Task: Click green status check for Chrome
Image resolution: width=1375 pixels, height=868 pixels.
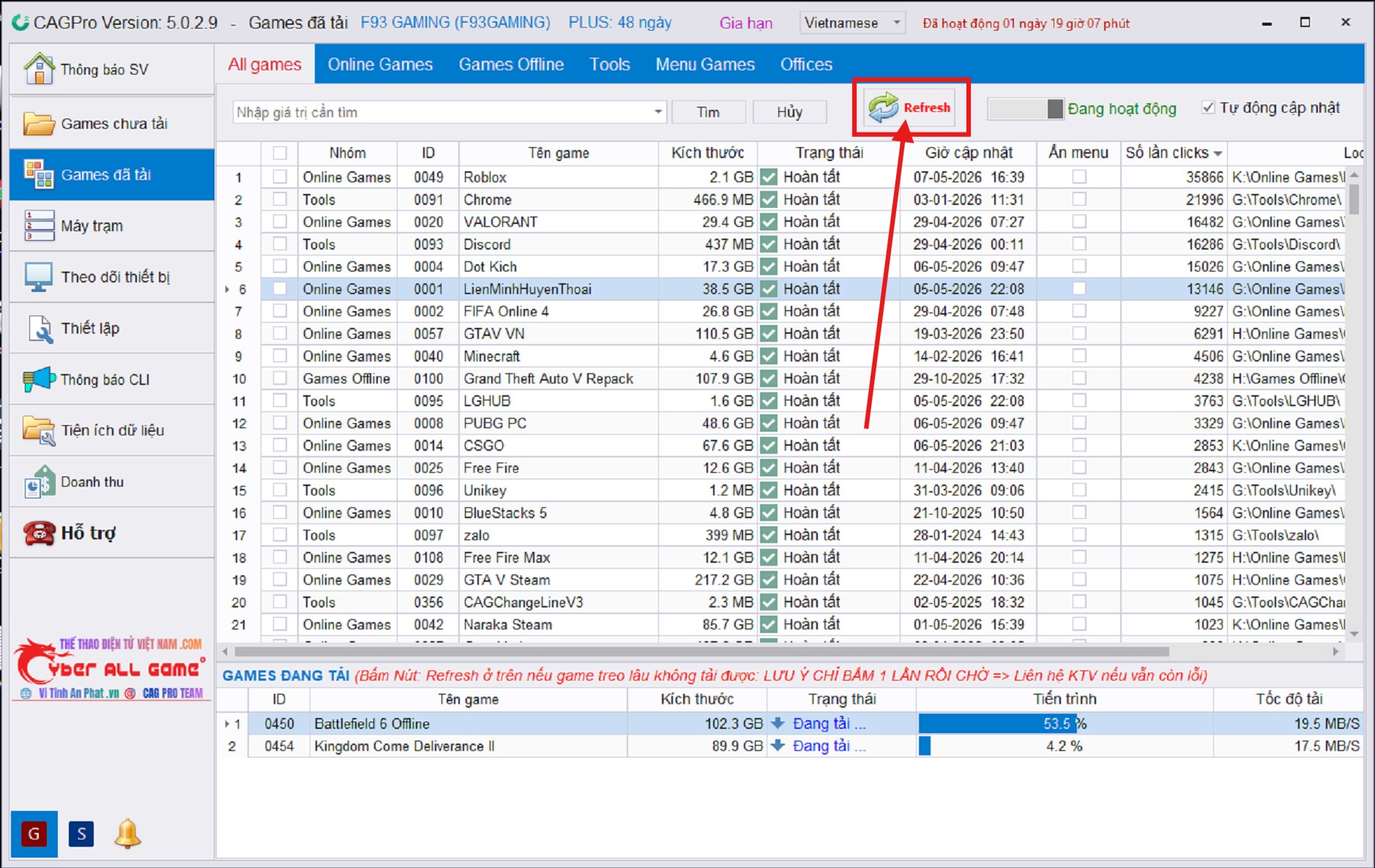Action: 769,200
